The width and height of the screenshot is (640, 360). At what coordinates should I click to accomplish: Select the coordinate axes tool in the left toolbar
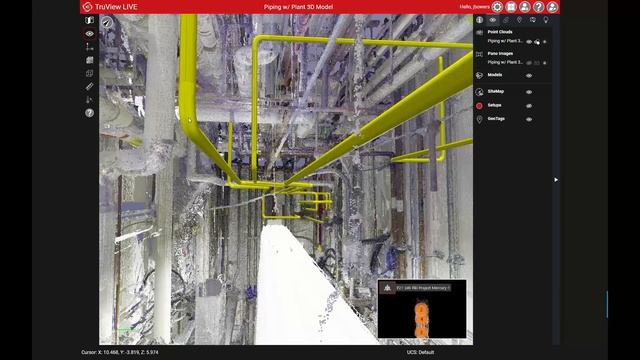pos(89,47)
